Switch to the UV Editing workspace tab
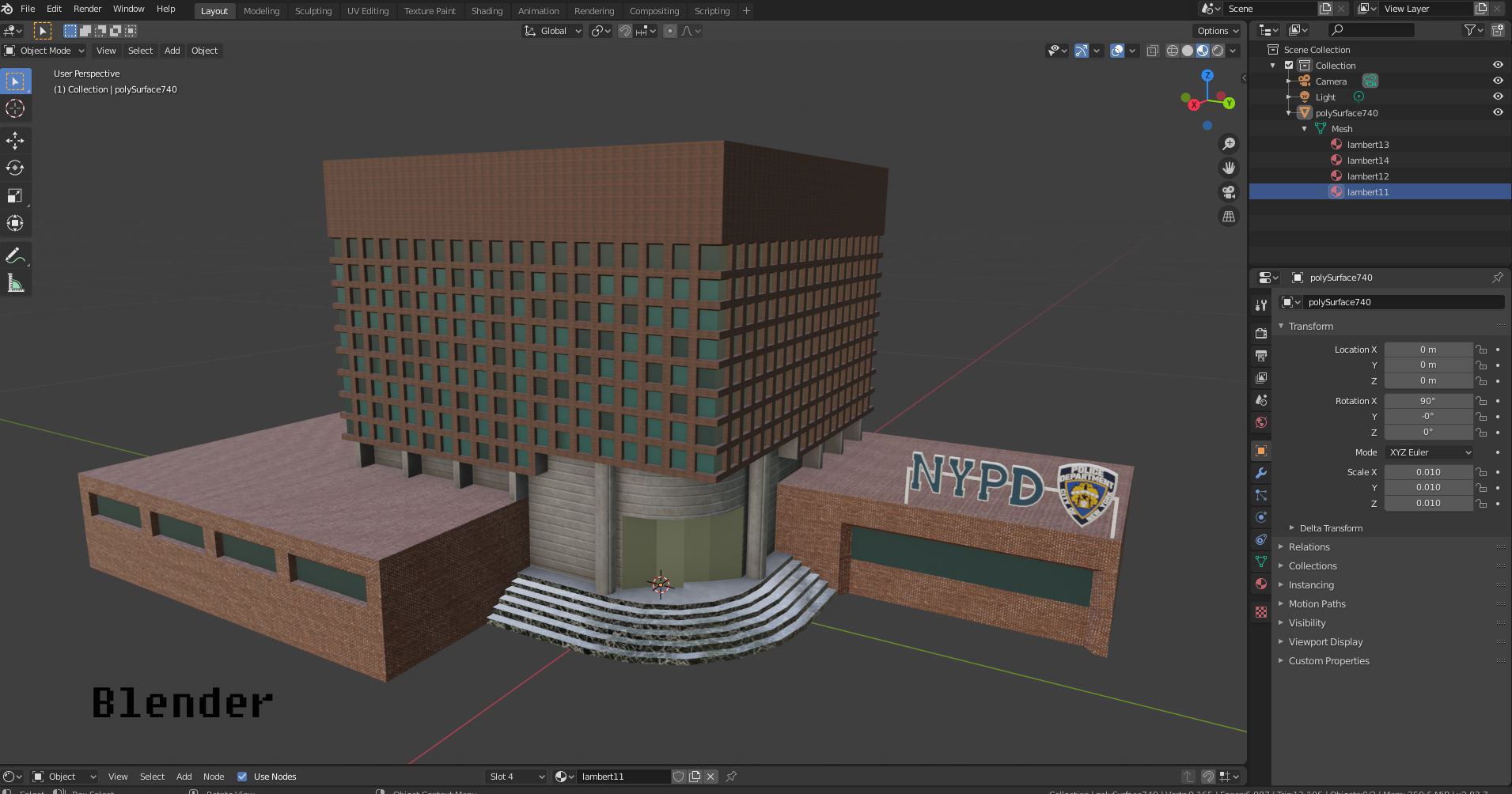Image resolution: width=1512 pixels, height=794 pixels. [368, 11]
